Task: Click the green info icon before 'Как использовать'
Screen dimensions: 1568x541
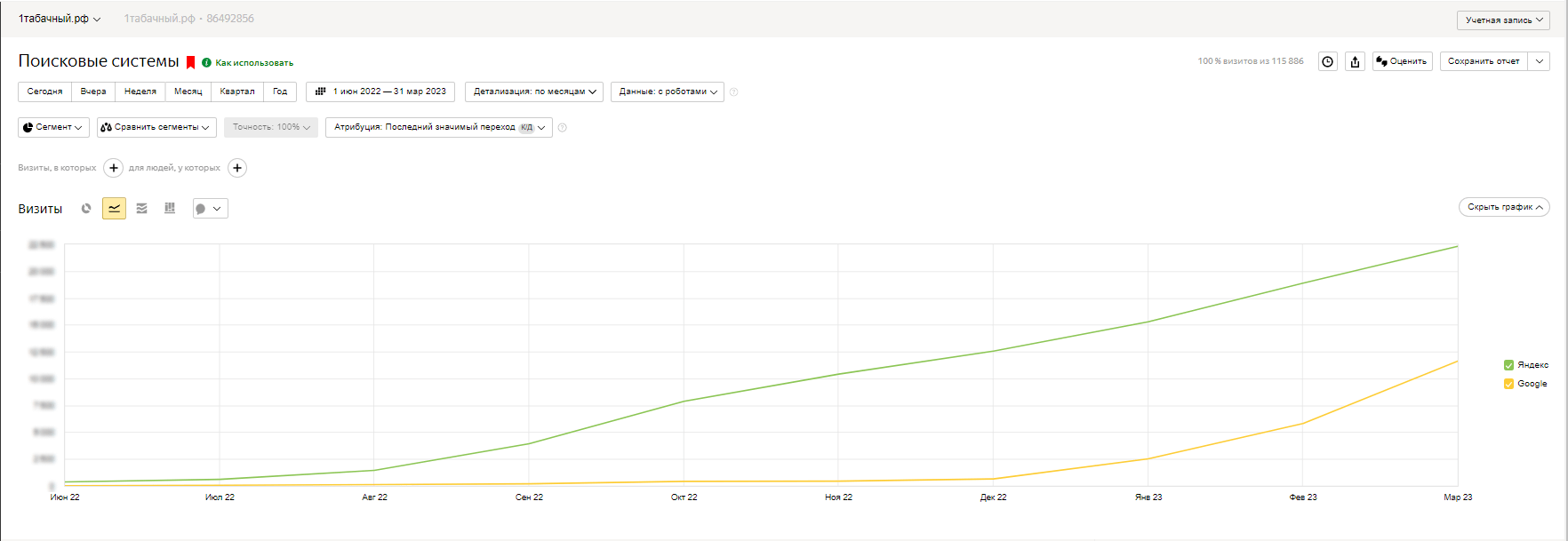Action: (x=206, y=62)
